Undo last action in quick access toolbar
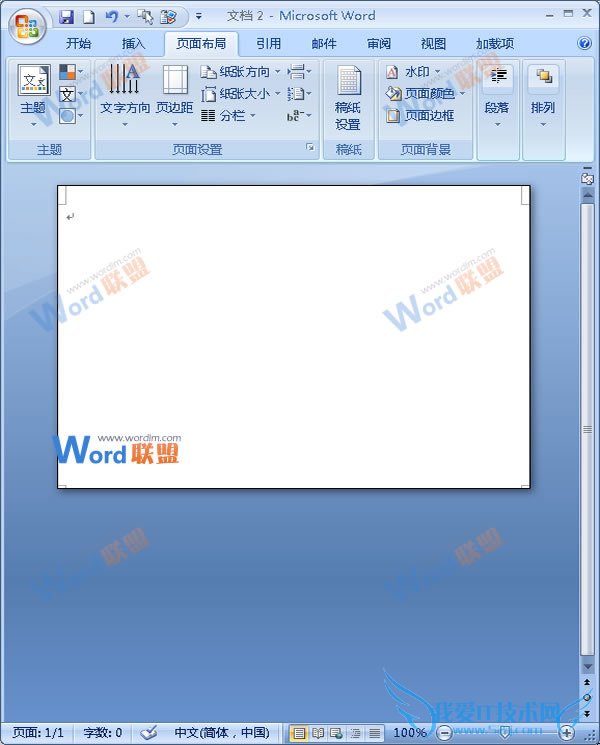 [112, 17]
